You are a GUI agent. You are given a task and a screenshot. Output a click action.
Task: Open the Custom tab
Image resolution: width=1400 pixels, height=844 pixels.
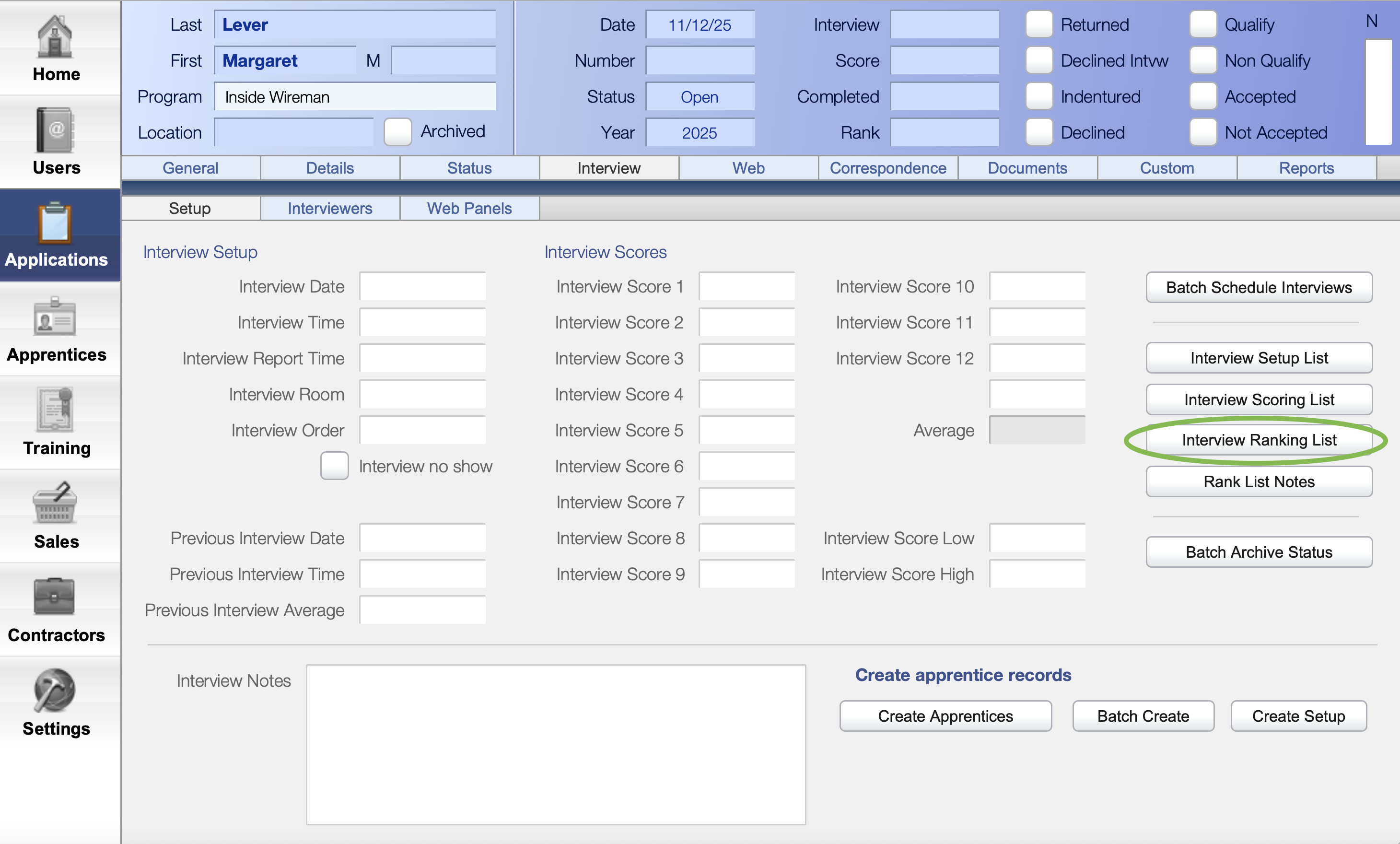pyautogui.click(x=1167, y=168)
